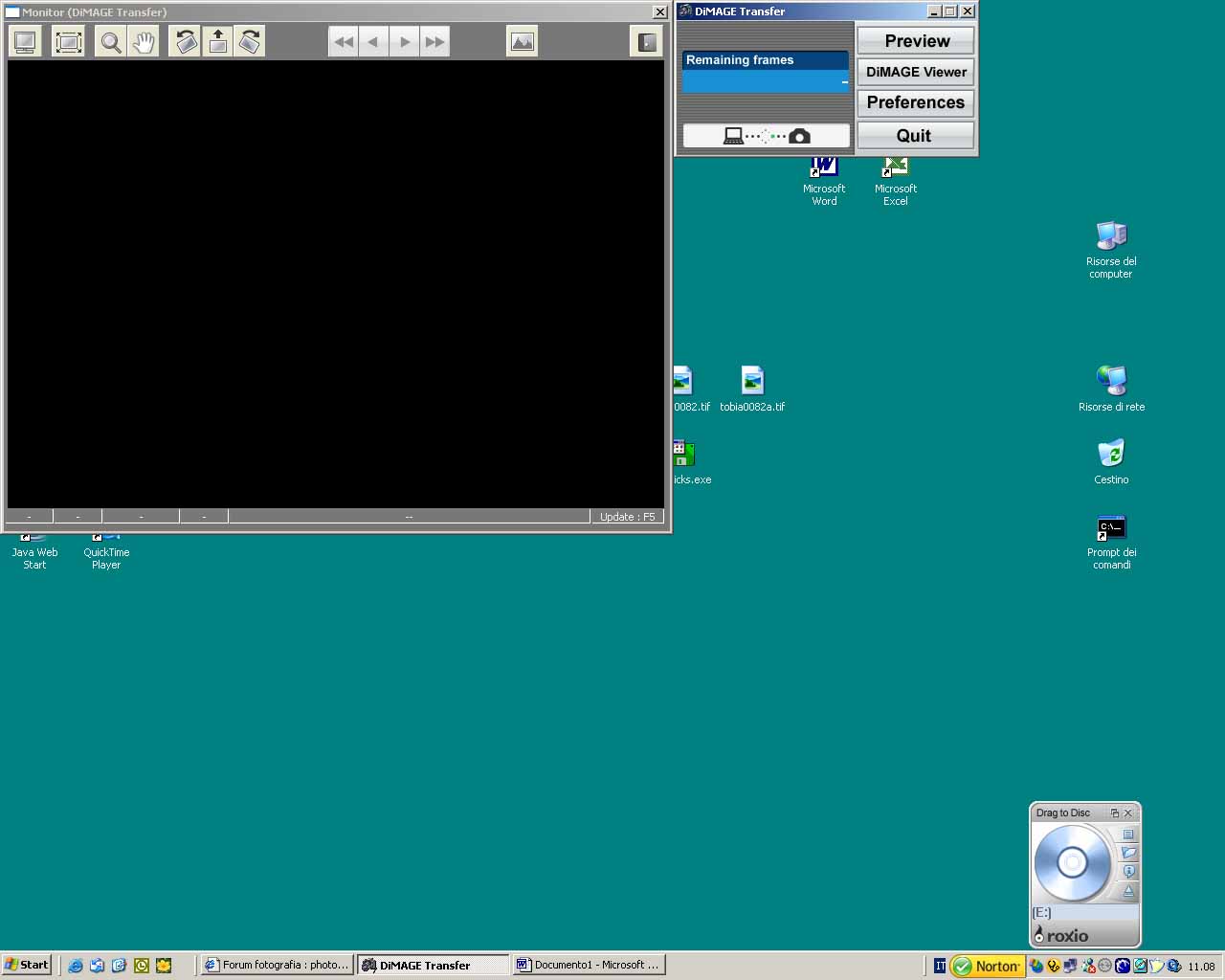The image size is (1225, 980).
Task: Open the Start menu
Action: 27,965
